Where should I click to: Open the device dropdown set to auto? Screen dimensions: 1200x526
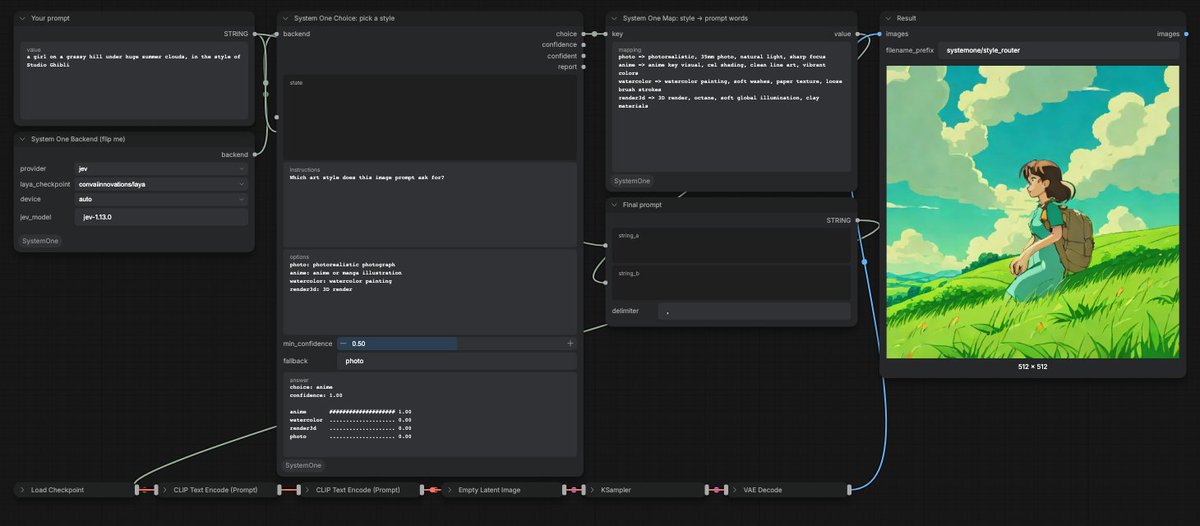pyautogui.click(x=161, y=199)
